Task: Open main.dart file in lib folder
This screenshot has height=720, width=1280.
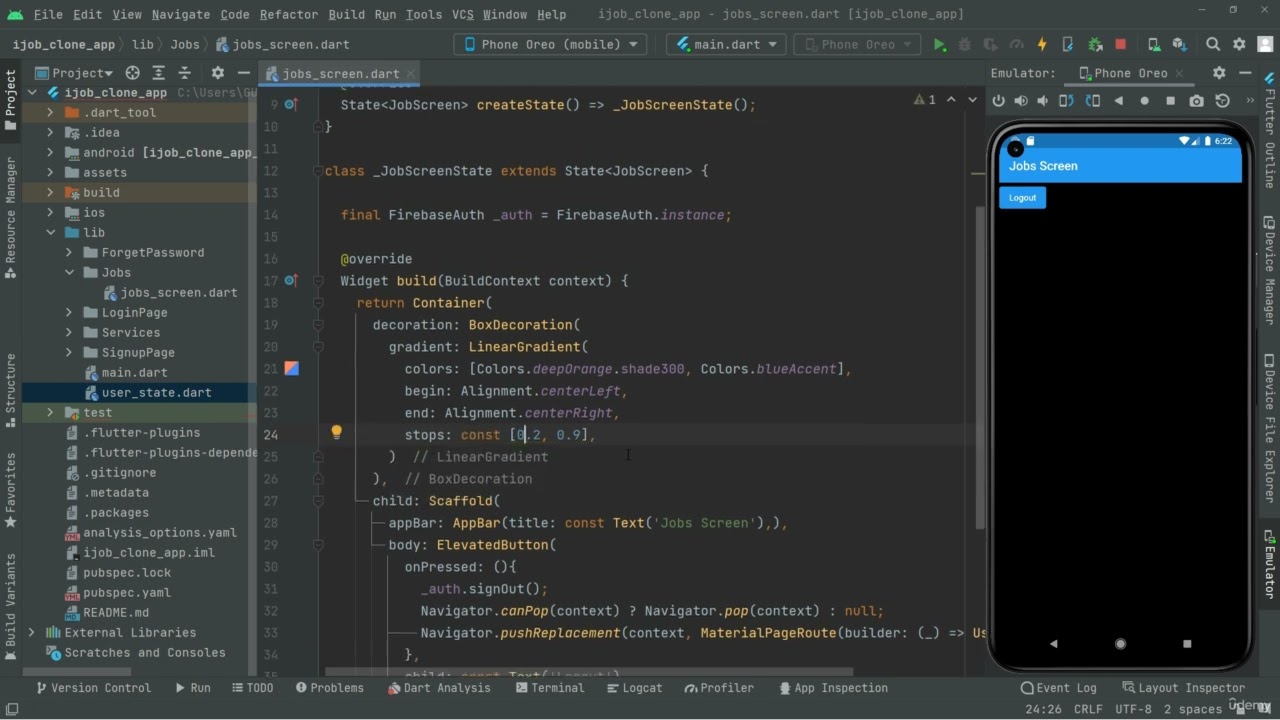Action: tap(134, 373)
